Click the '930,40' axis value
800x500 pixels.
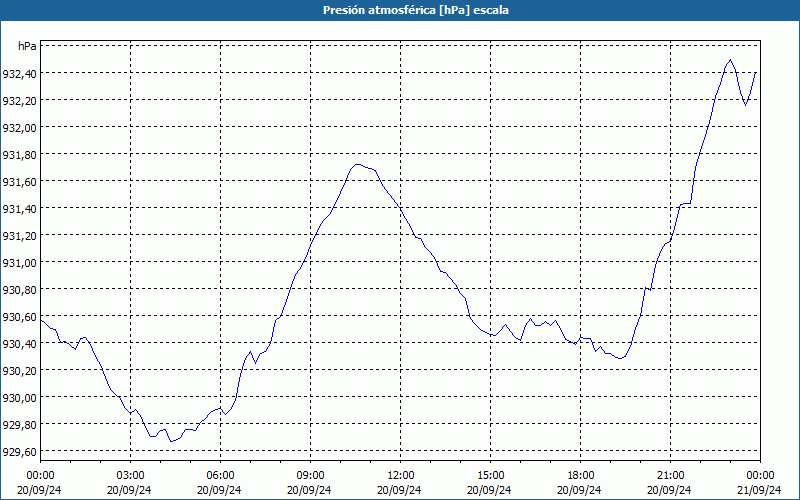[19, 344]
